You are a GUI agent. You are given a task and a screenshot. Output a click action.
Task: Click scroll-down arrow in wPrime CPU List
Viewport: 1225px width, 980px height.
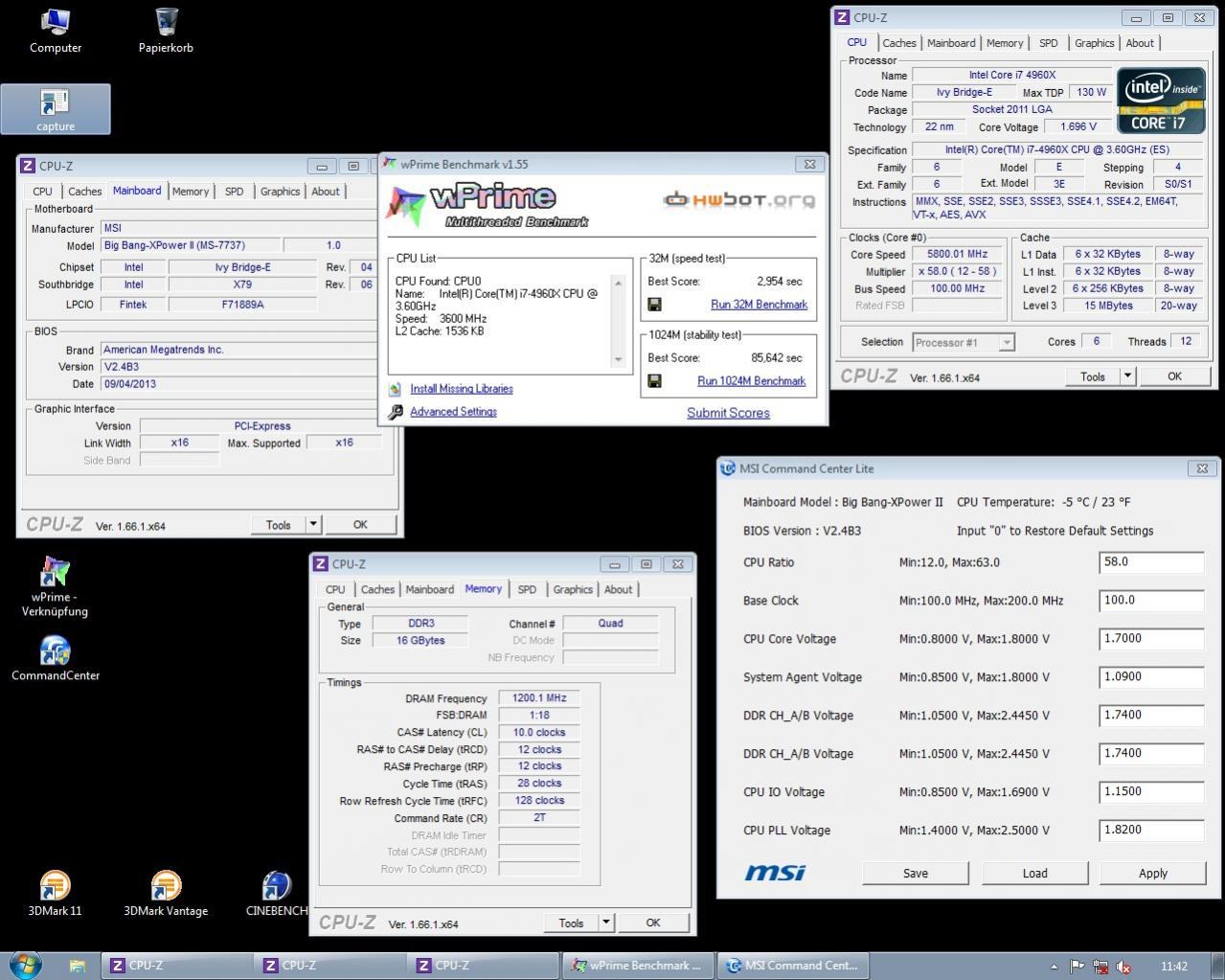coord(618,359)
